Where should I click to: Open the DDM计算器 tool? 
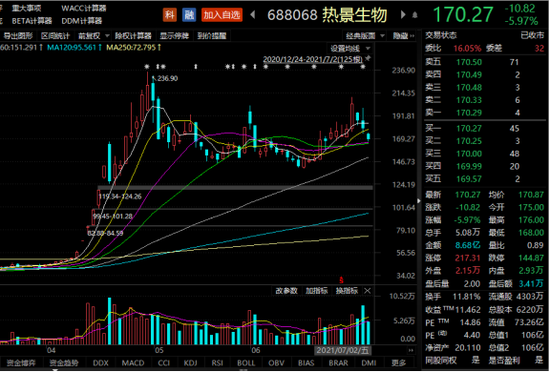[x=82, y=21]
